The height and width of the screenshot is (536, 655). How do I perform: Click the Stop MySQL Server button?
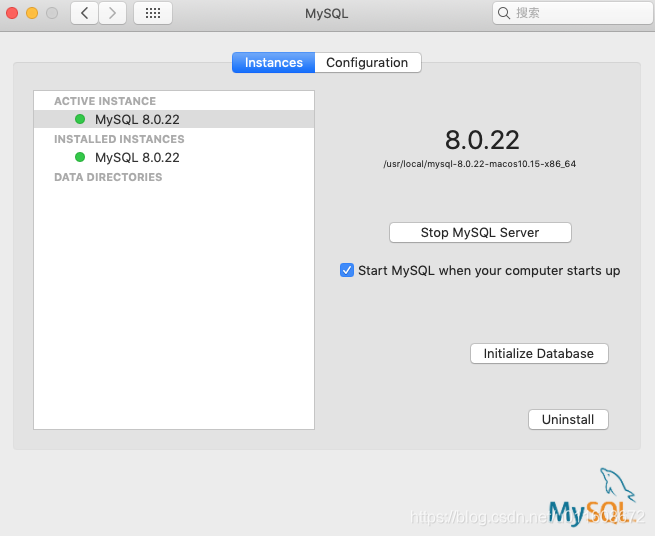[480, 232]
